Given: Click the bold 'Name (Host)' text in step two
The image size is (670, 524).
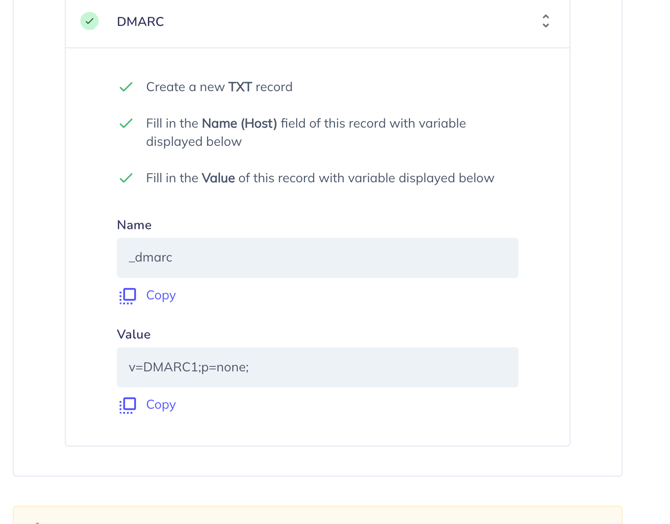Looking at the screenshot, I should coord(239,123).
